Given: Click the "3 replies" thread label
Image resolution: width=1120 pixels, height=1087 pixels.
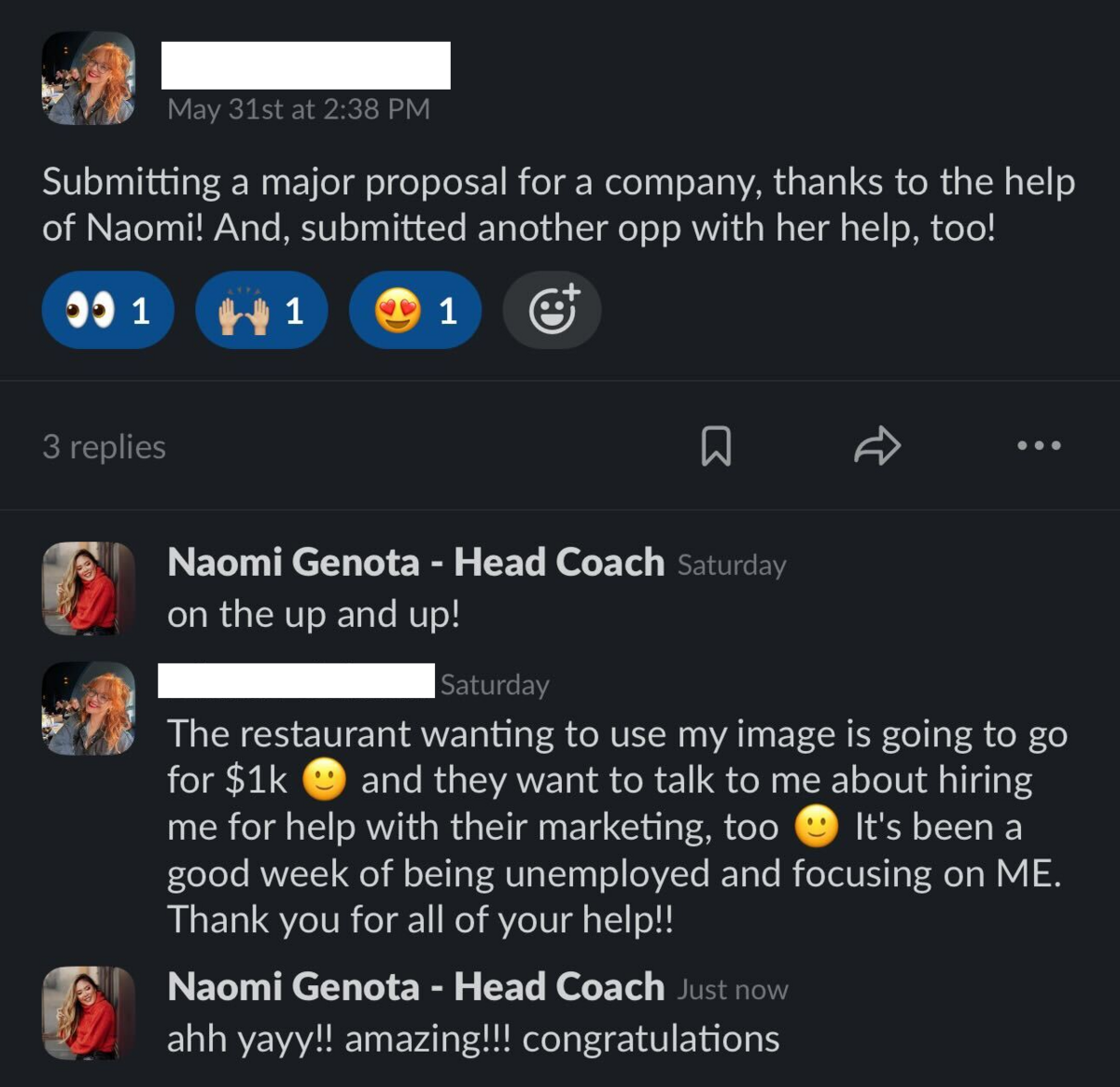Looking at the screenshot, I should 104,447.
